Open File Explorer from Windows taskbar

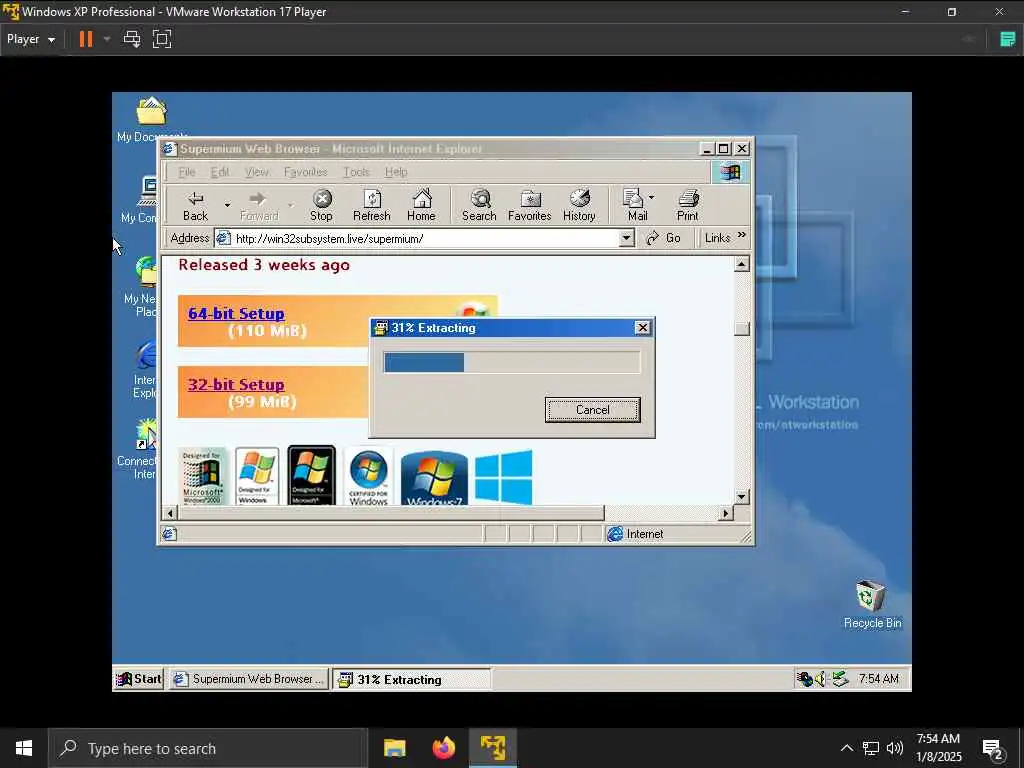(x=394, y=748)
